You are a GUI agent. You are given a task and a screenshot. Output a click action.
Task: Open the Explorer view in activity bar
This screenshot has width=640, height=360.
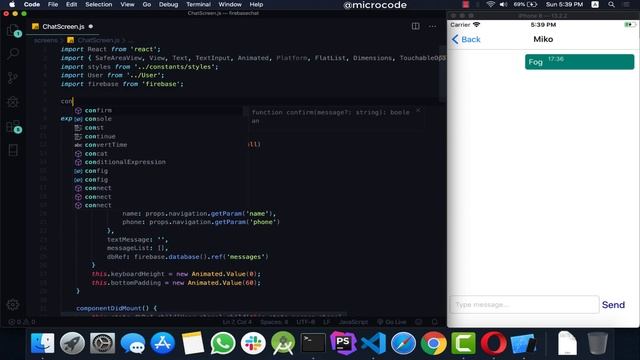pos(13,30)
